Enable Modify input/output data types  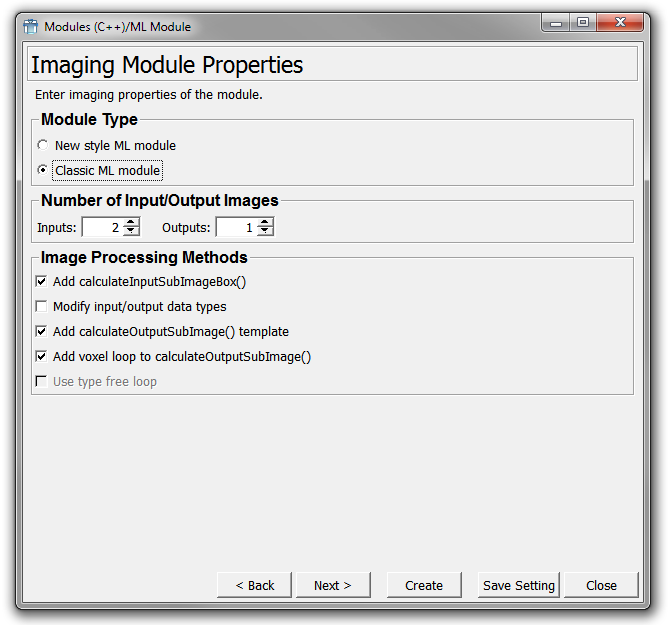[41, 307]
